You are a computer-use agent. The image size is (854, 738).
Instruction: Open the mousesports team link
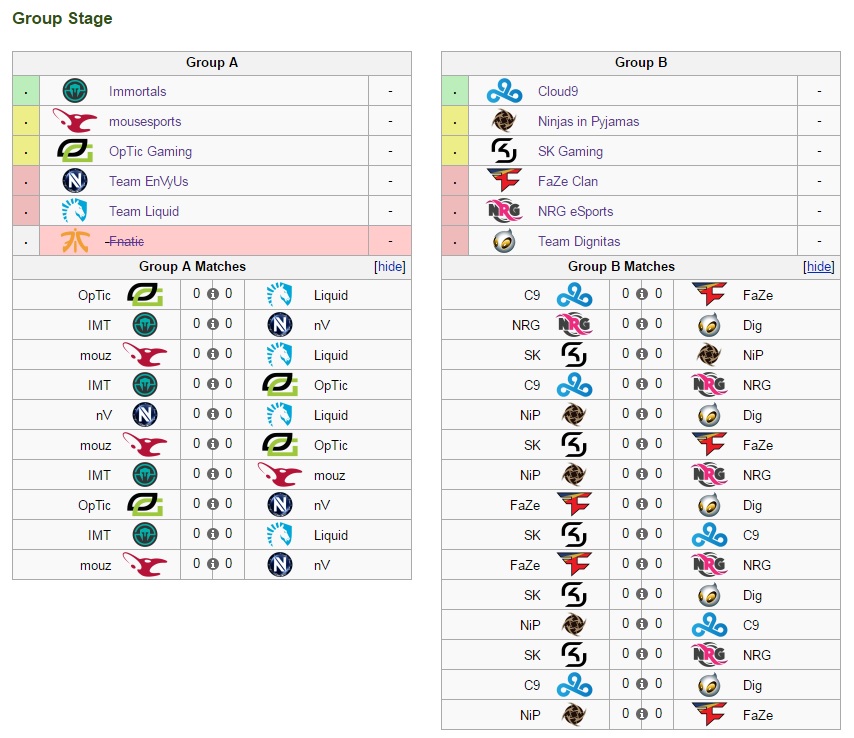pyautogui.click(x=145, y=121)
